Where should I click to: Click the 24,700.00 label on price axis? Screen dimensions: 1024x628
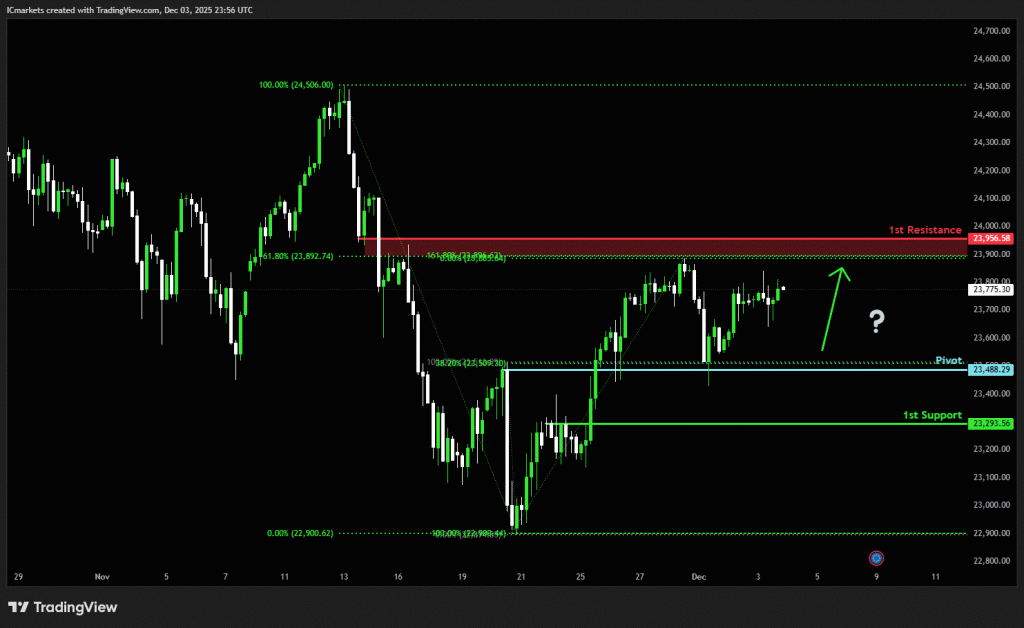pos(991,31)
